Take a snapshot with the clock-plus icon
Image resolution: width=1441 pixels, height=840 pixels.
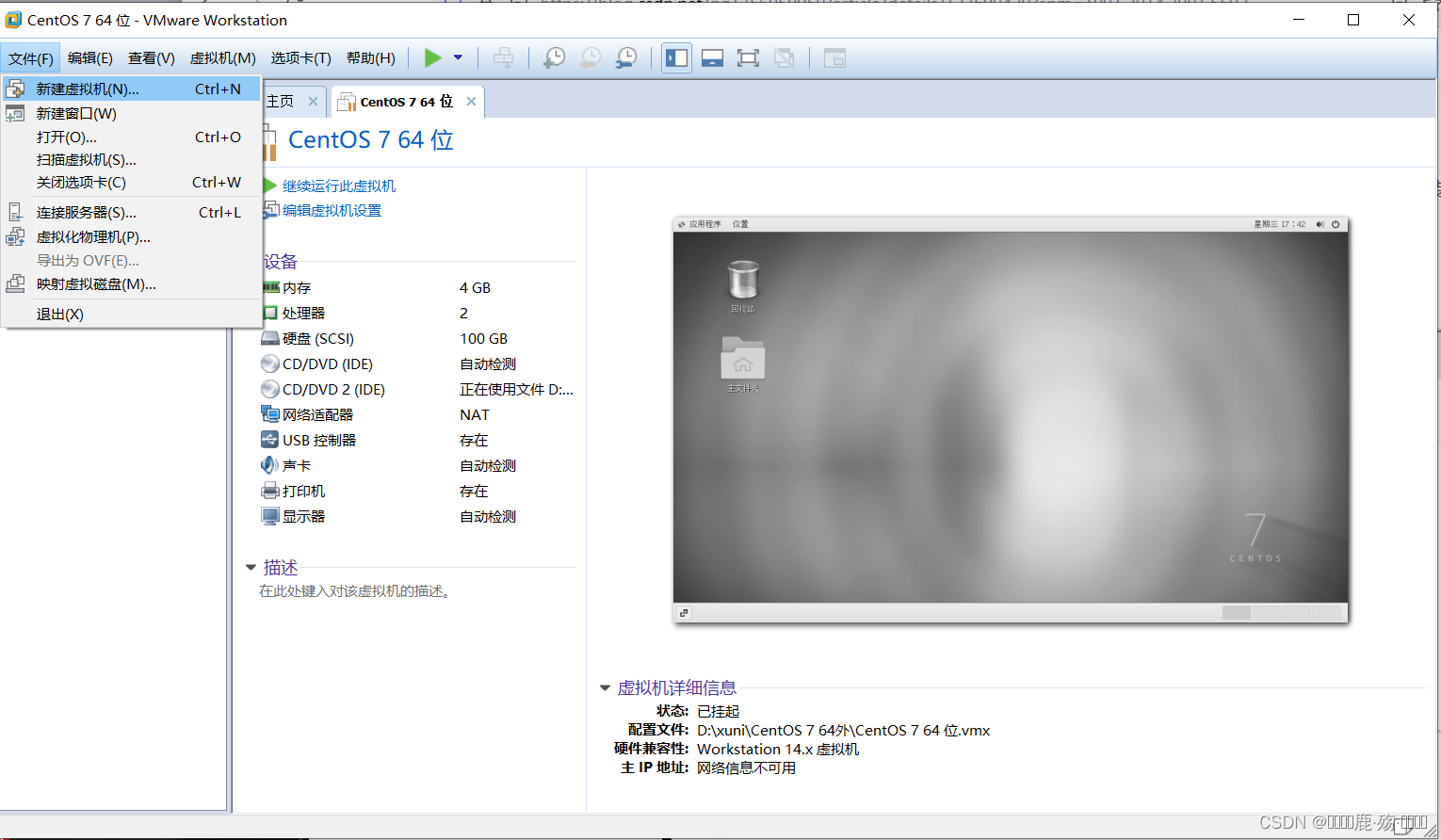click(x=555, y=58)
